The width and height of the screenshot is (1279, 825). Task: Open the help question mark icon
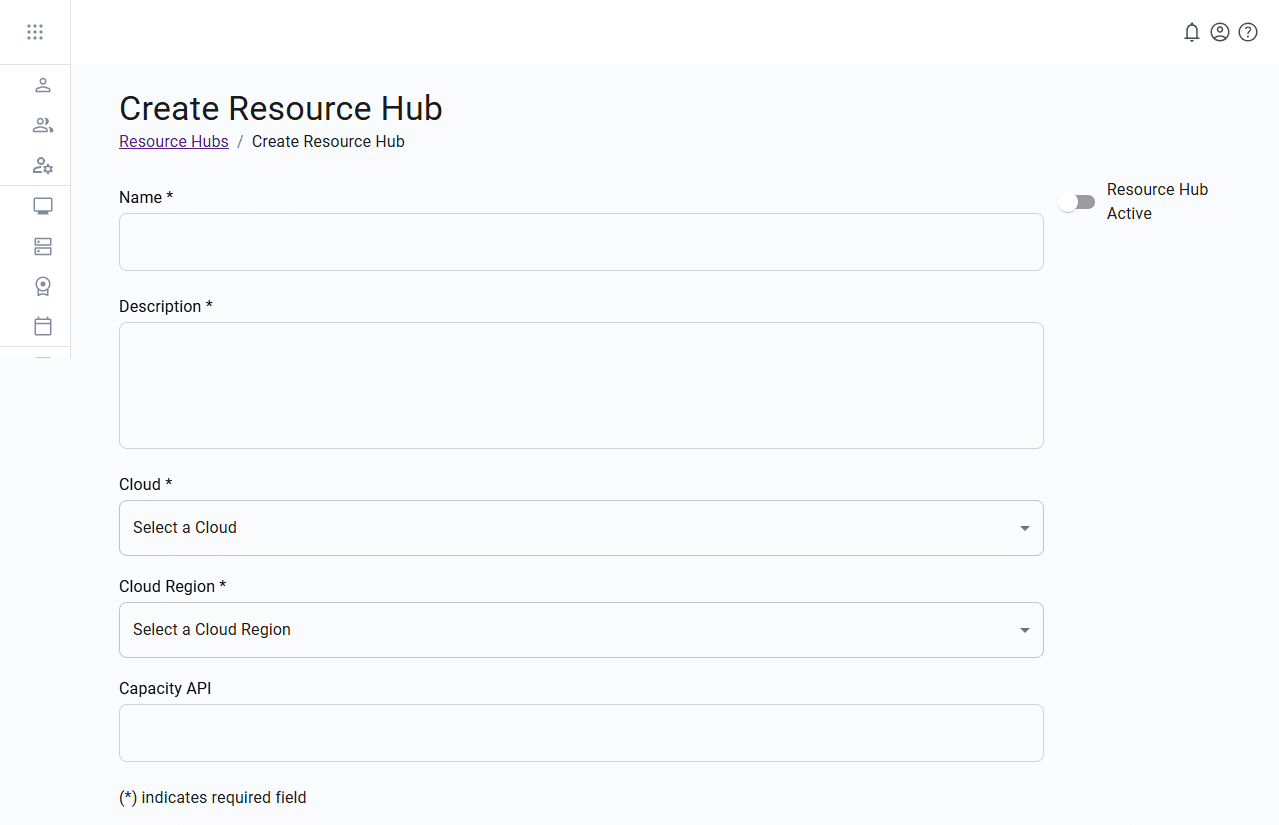1248,32
